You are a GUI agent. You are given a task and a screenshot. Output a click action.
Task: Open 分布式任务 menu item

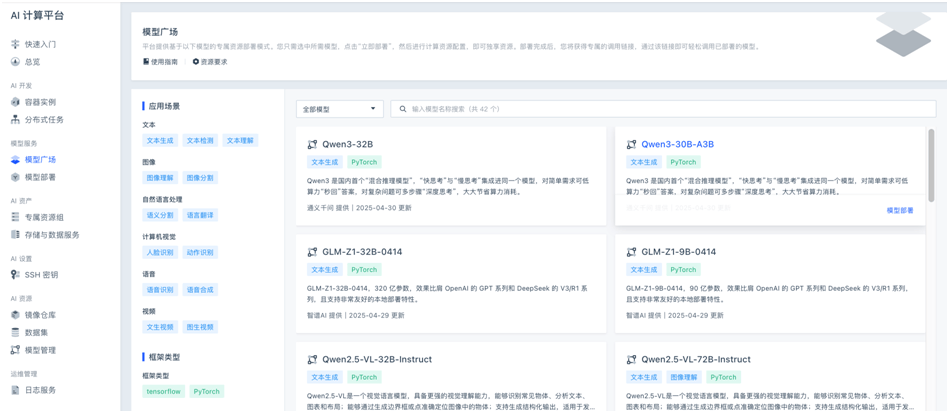[44, 119]
